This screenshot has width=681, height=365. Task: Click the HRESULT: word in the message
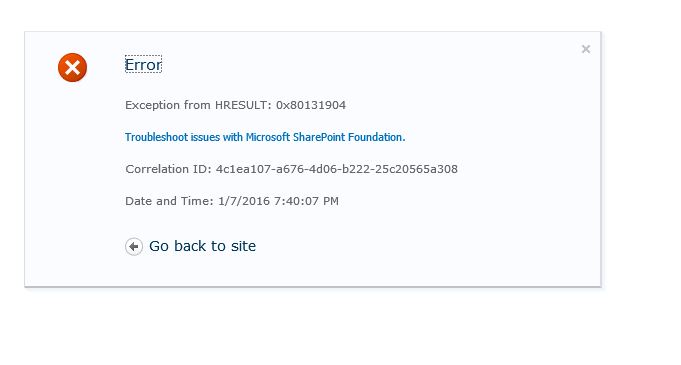tap(243, 105)
